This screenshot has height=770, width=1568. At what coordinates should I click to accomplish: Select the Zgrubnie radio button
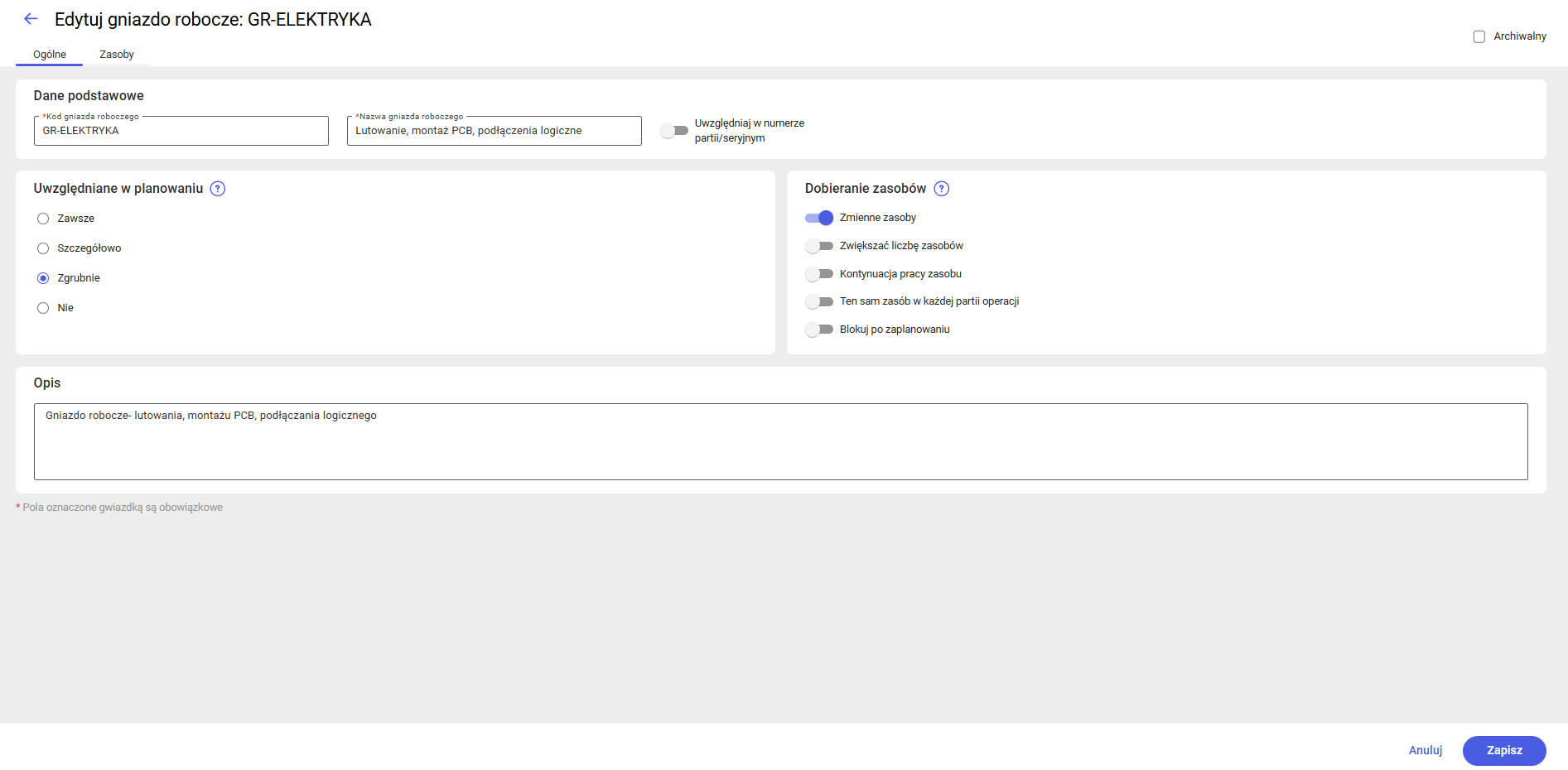[x=43, y=278]
